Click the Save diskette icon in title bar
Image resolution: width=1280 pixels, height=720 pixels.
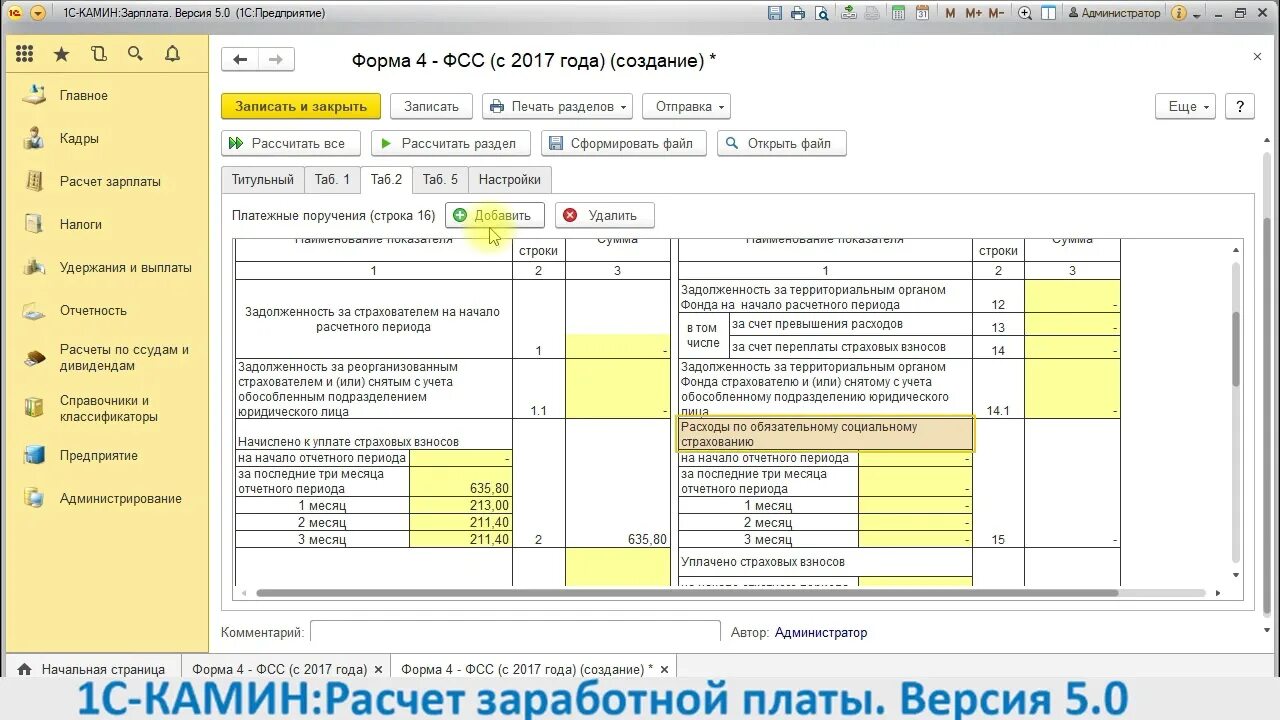click(775, 13)
